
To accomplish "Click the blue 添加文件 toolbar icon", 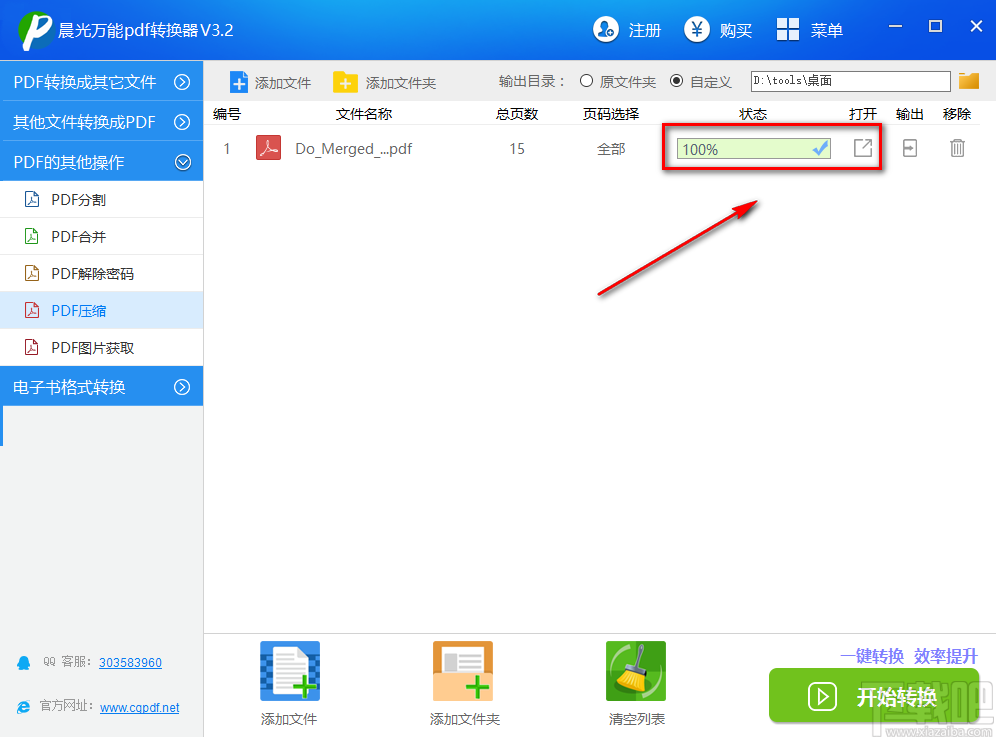I will 239,83.
